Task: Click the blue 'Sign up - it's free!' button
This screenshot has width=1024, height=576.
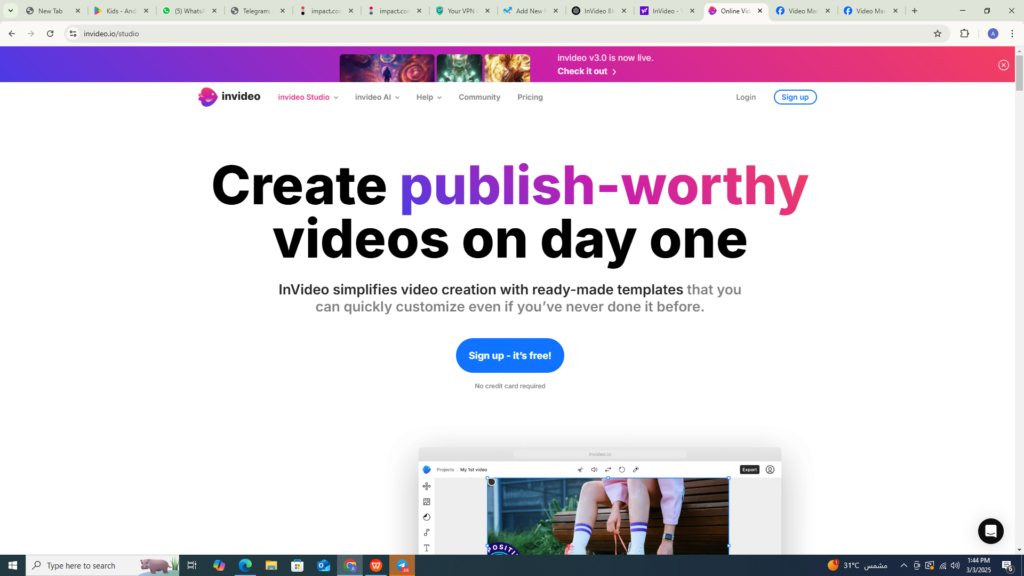Action: (x=510, y=355)
